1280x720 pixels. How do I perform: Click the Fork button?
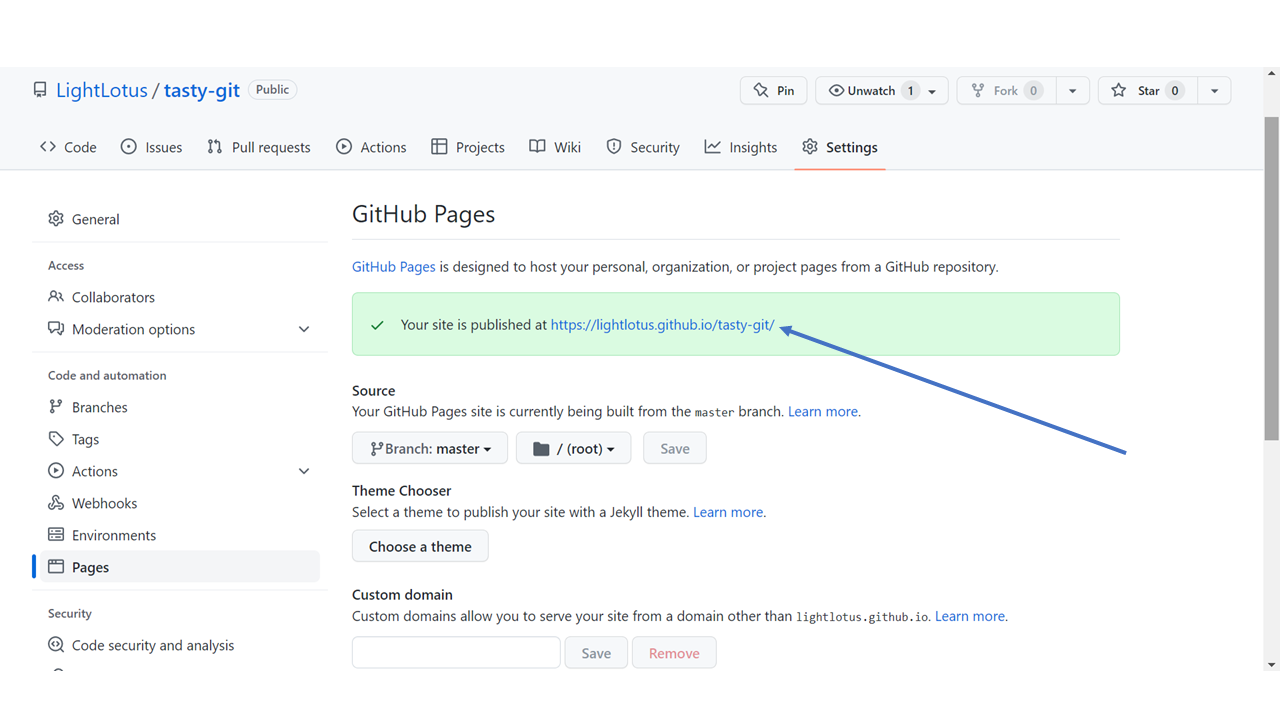pos(1005,91)
